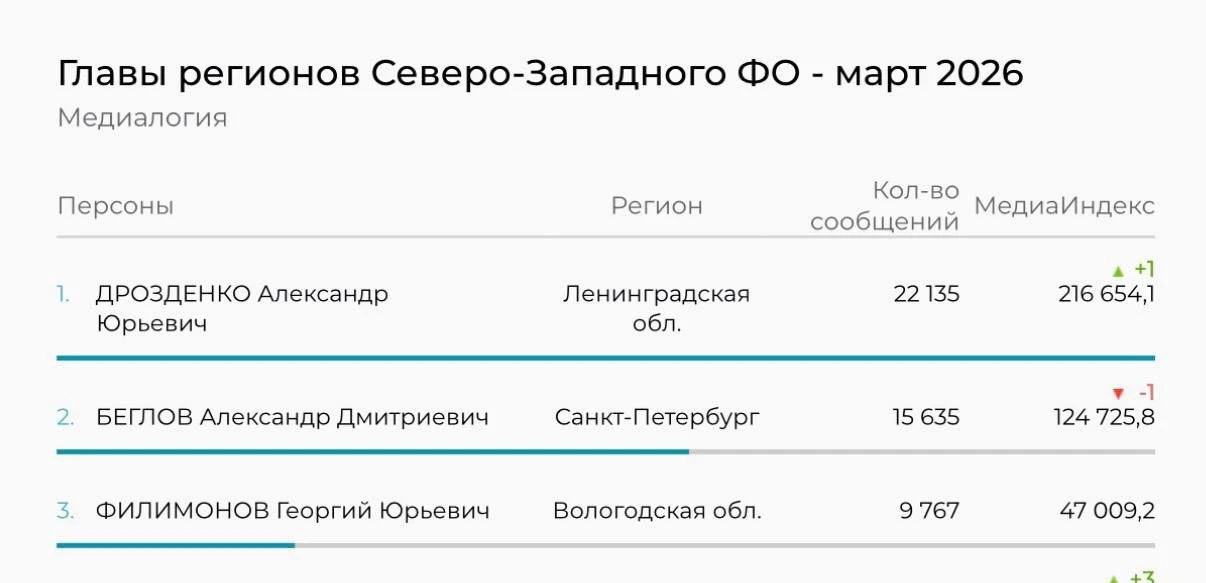Click the Кол-во сообщений column header
This screenshot has height=583, width=1206.
pos(885,206)
